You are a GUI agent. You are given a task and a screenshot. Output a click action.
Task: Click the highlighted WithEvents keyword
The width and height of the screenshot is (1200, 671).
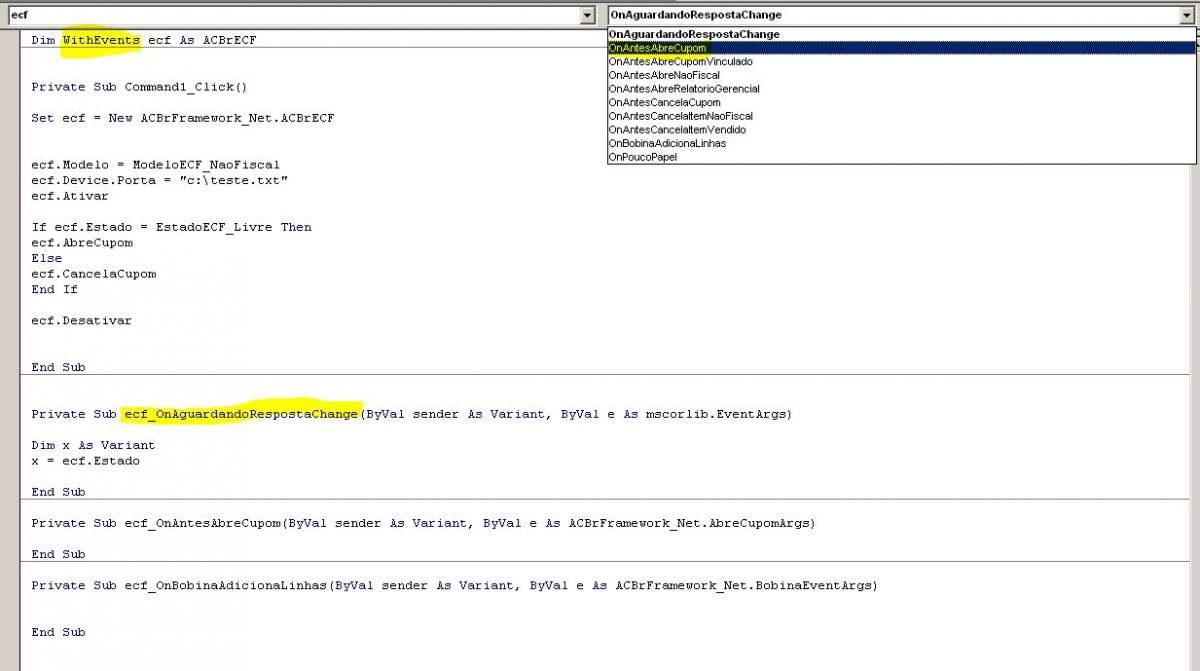click(x=101, y=40)
